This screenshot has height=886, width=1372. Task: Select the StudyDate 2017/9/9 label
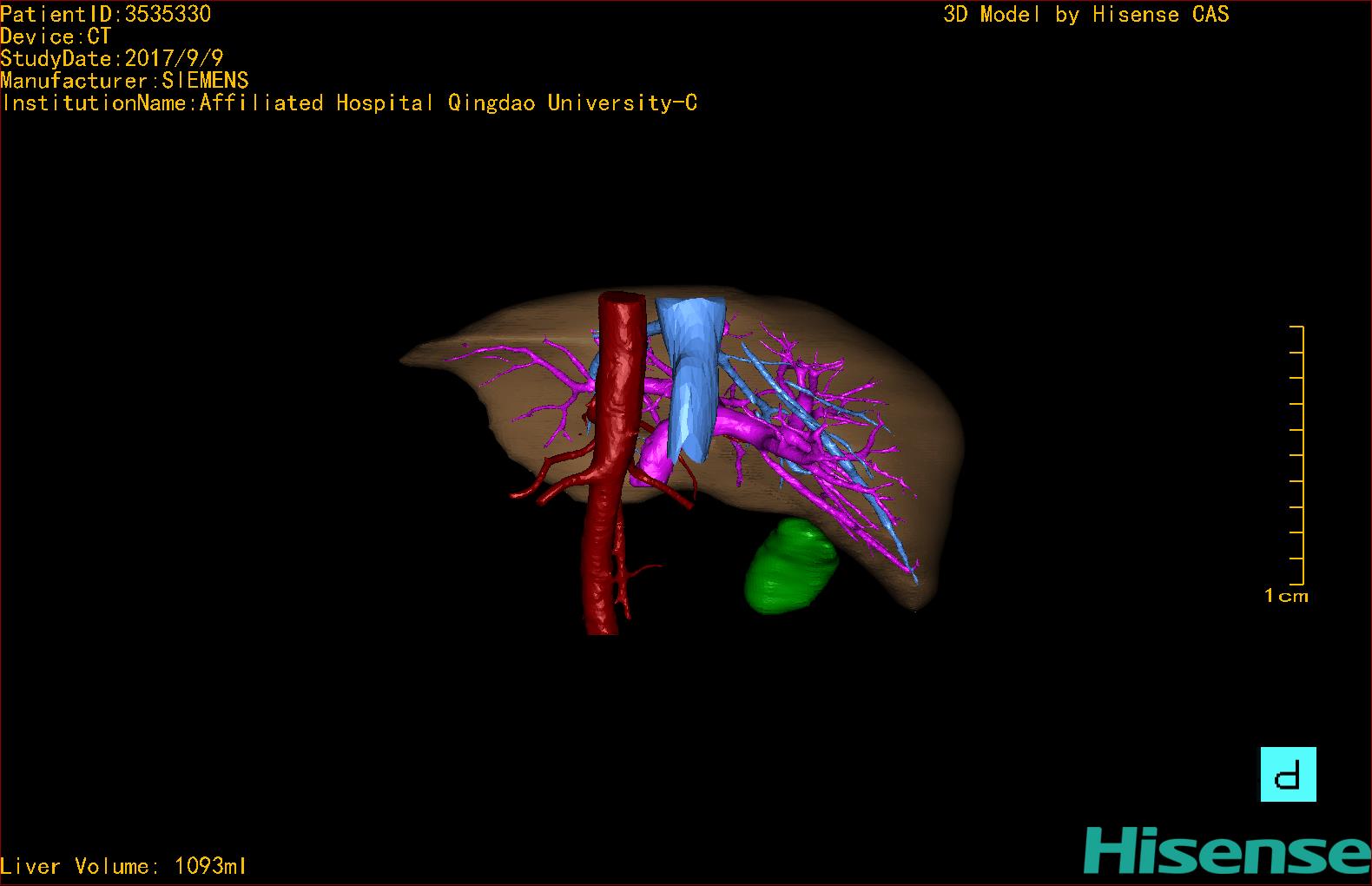pos(111,58)
